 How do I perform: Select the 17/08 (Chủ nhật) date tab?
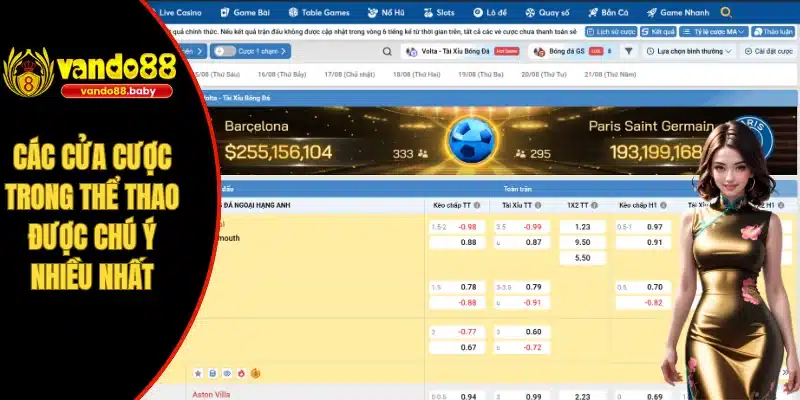(x=349, y=74)
